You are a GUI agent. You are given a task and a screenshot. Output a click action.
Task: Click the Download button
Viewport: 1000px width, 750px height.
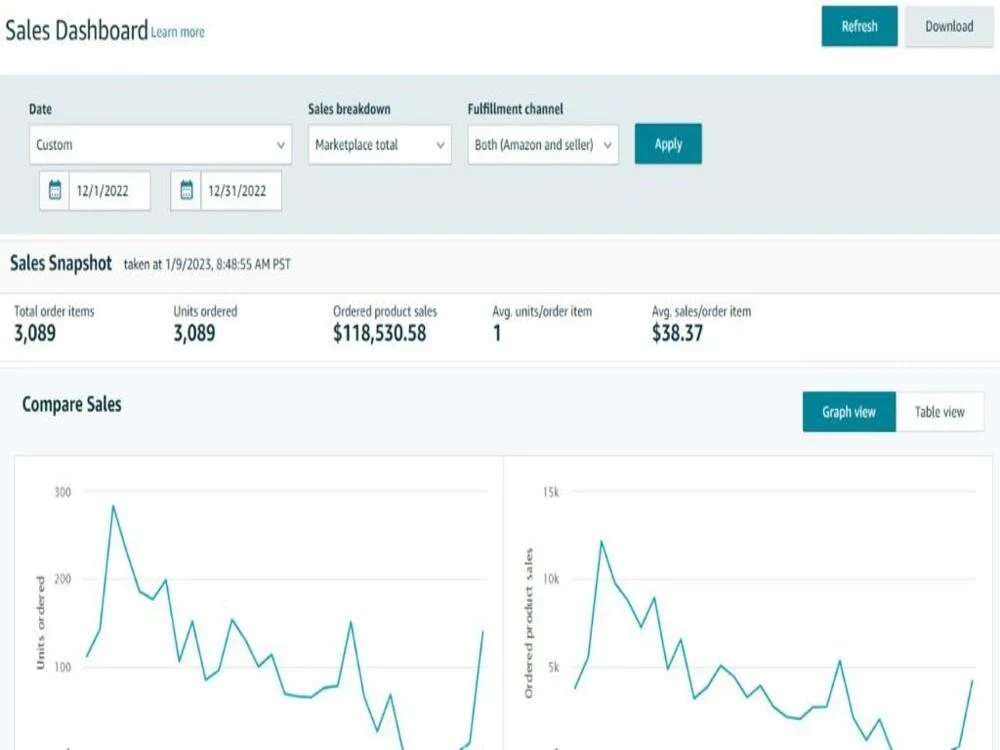coord(949,26)
